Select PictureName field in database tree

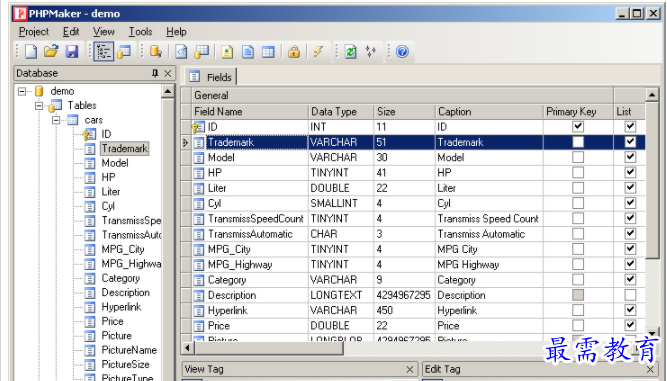coord(129,350)
